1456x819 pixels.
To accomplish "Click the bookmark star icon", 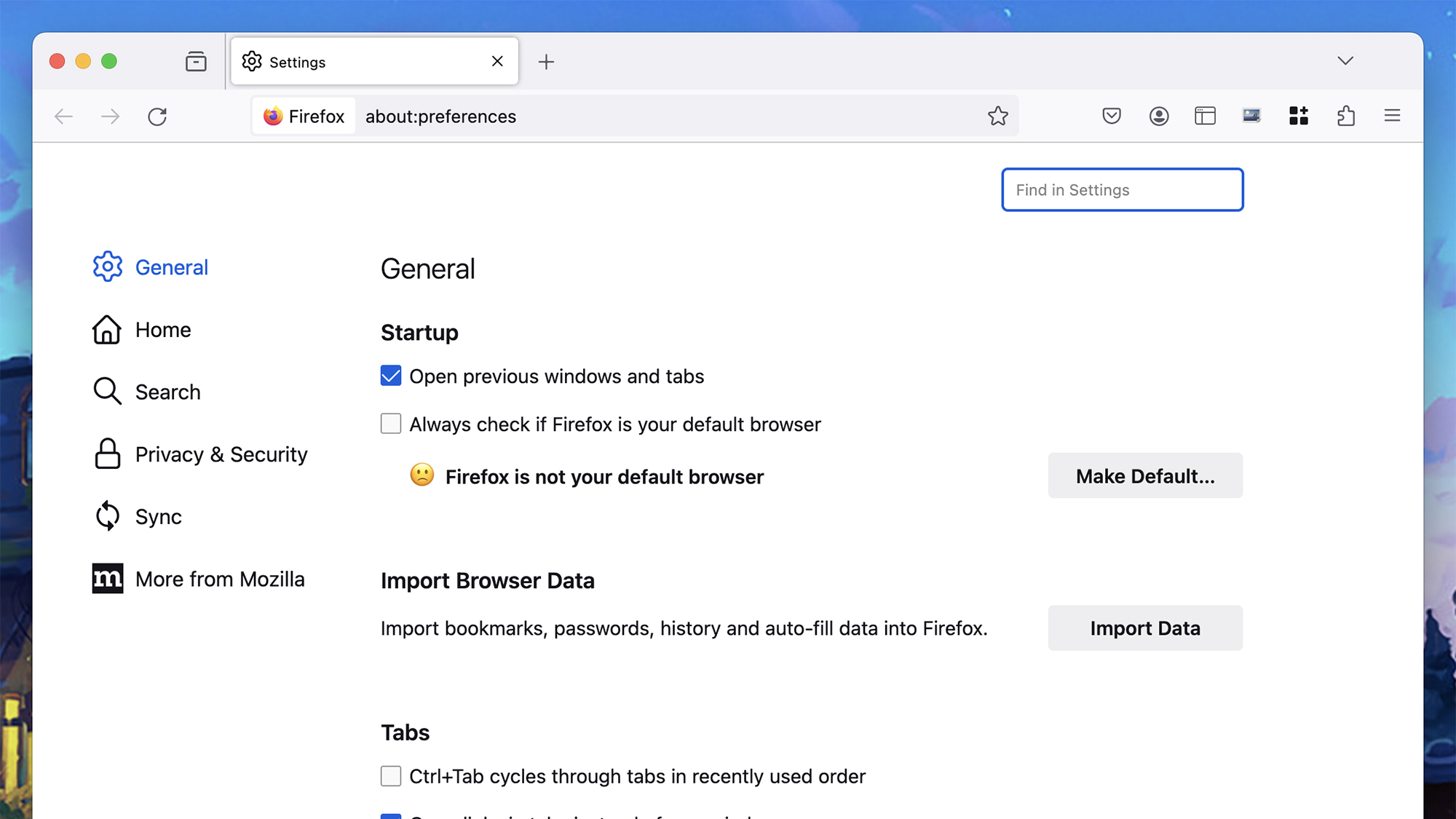I will click(x=997, y=115).
